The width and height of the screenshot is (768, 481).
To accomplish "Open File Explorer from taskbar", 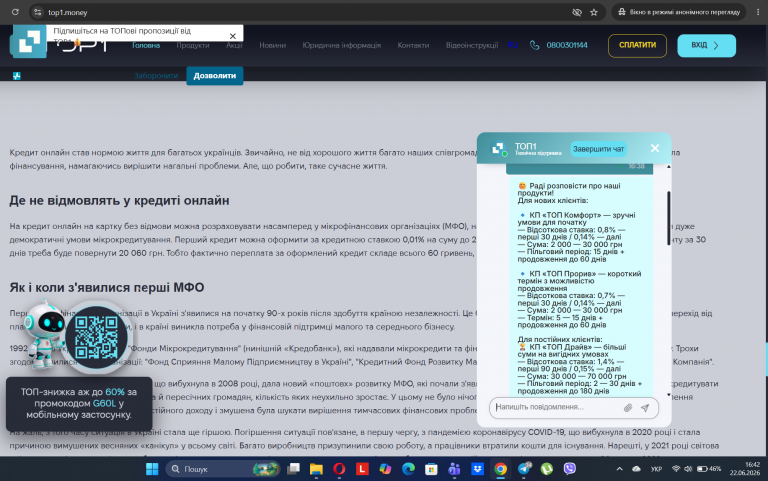I will [x=316, y=469].
